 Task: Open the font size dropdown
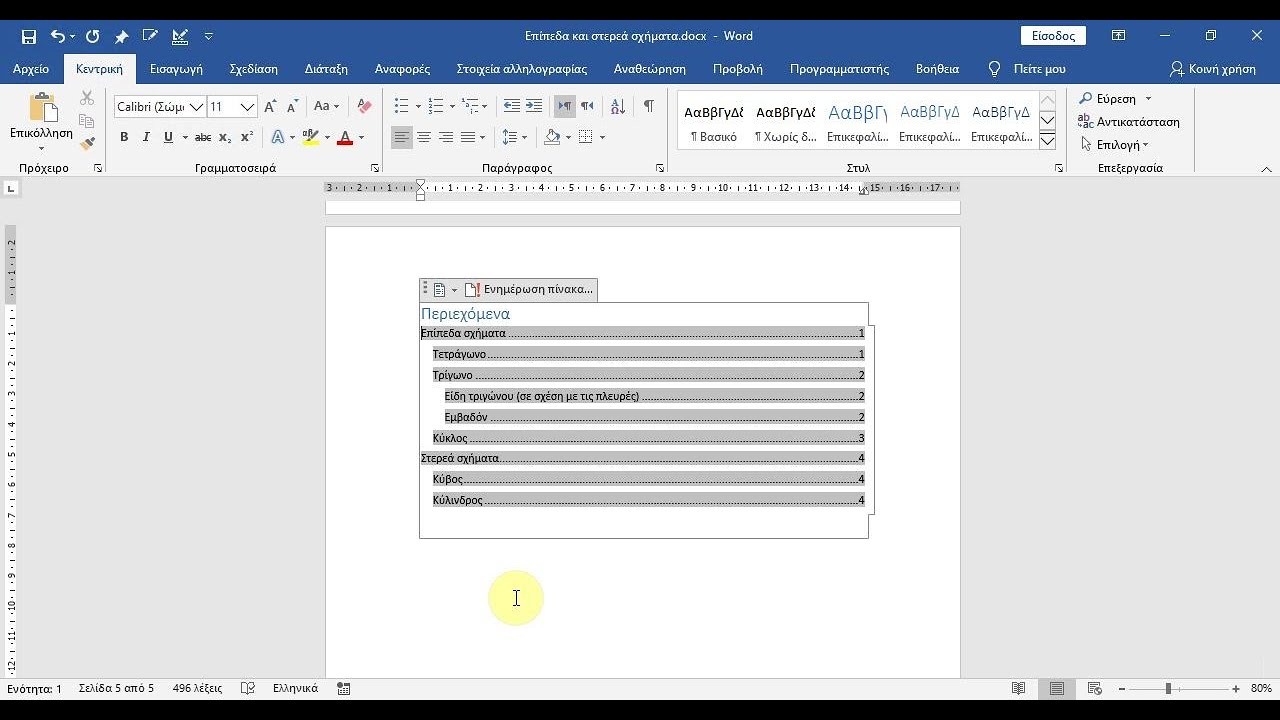(247, 107)
